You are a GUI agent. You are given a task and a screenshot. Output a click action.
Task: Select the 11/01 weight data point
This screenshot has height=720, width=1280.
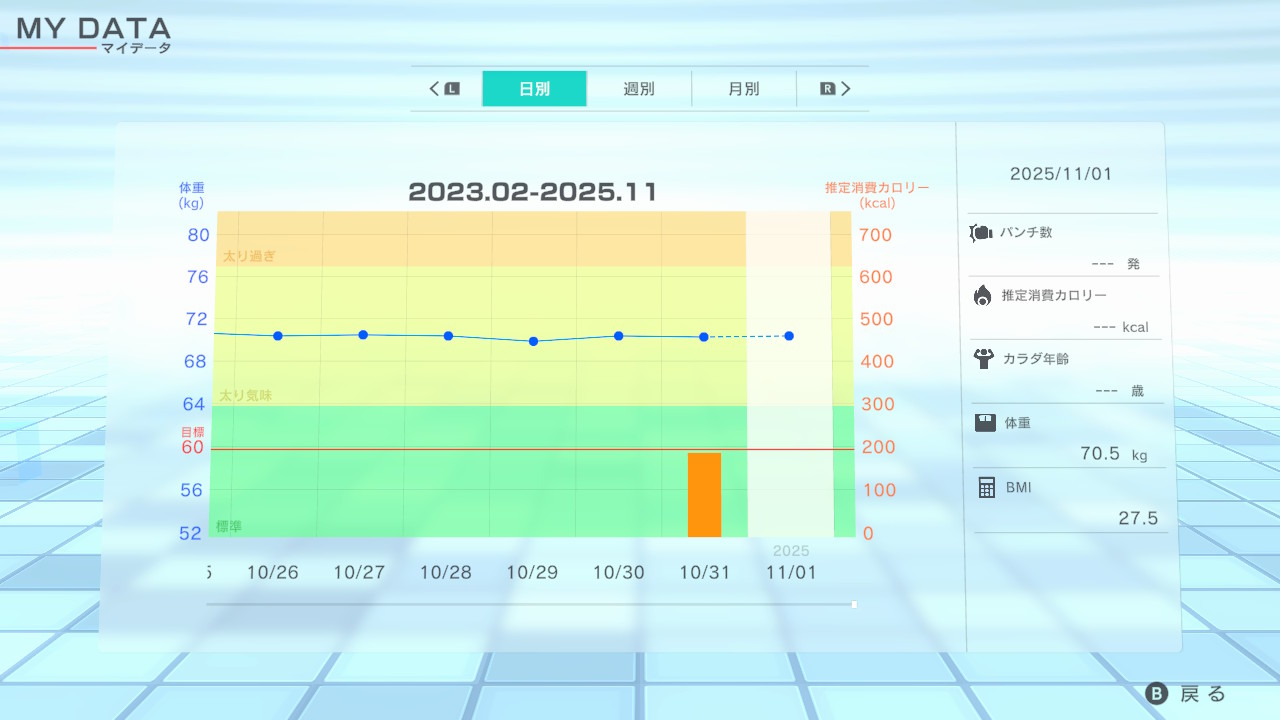(789, 336)
